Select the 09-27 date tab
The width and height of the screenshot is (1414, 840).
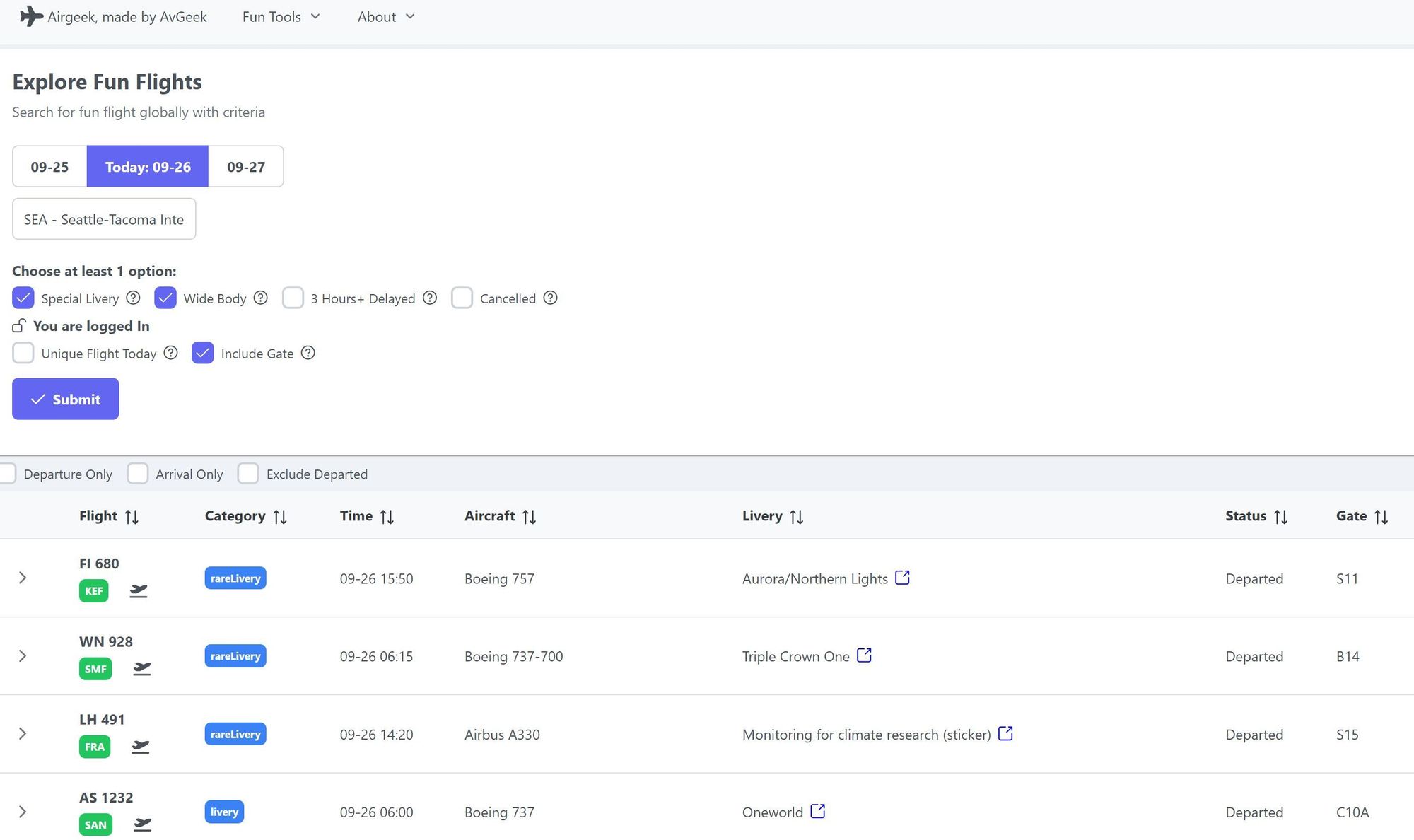(x=246, y=167)
